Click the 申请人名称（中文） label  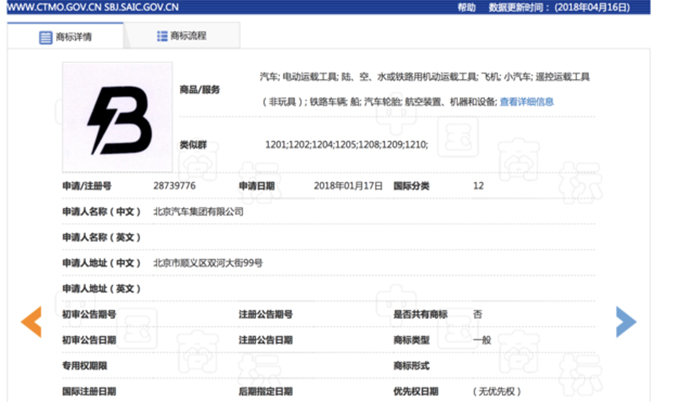pos(101,212)
